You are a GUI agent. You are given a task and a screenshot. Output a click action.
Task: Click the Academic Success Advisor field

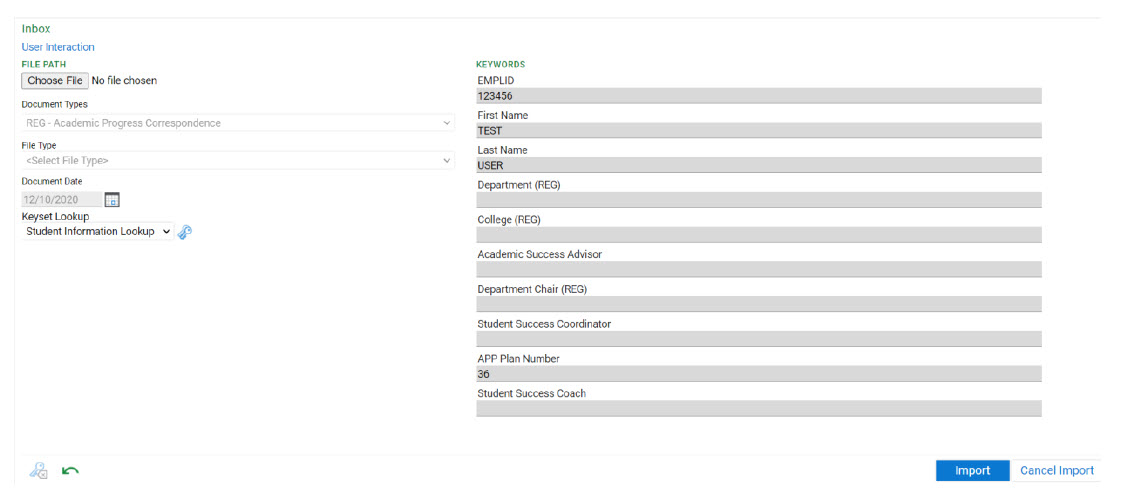pos(758,270)
